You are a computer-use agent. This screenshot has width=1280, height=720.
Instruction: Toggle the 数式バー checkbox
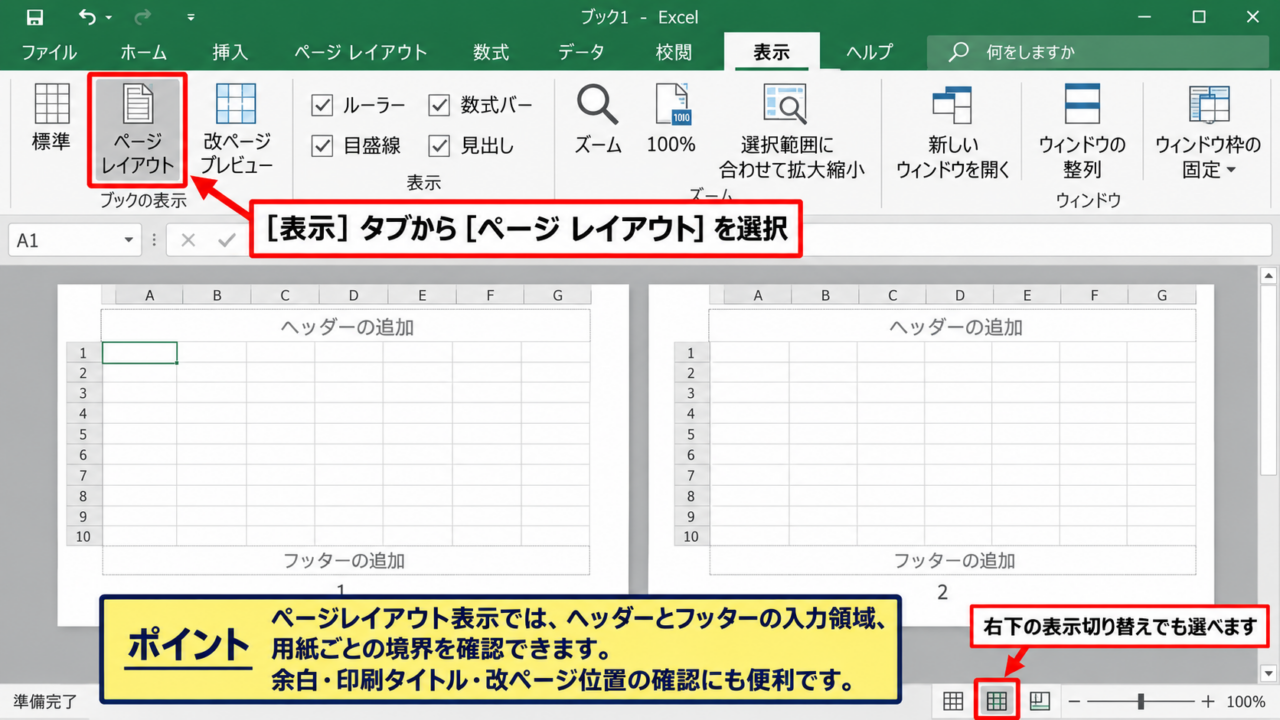coord(439,105)
